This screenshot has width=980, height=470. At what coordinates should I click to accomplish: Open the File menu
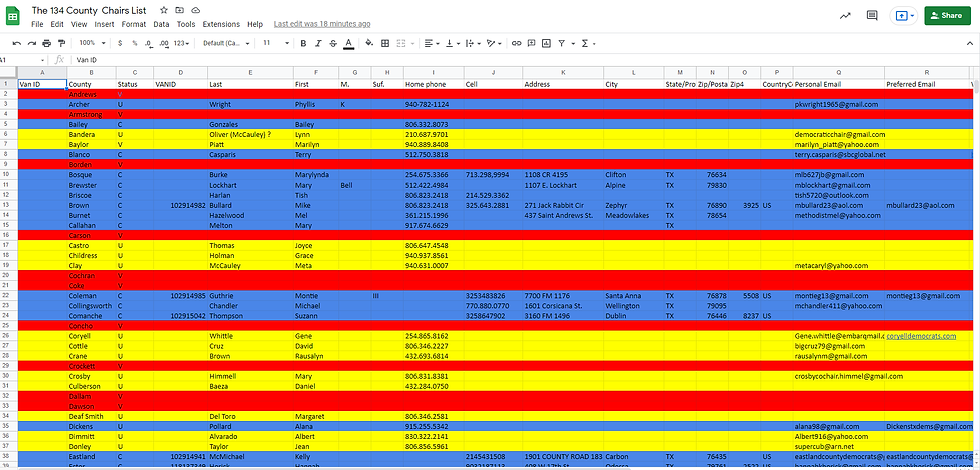37,24
